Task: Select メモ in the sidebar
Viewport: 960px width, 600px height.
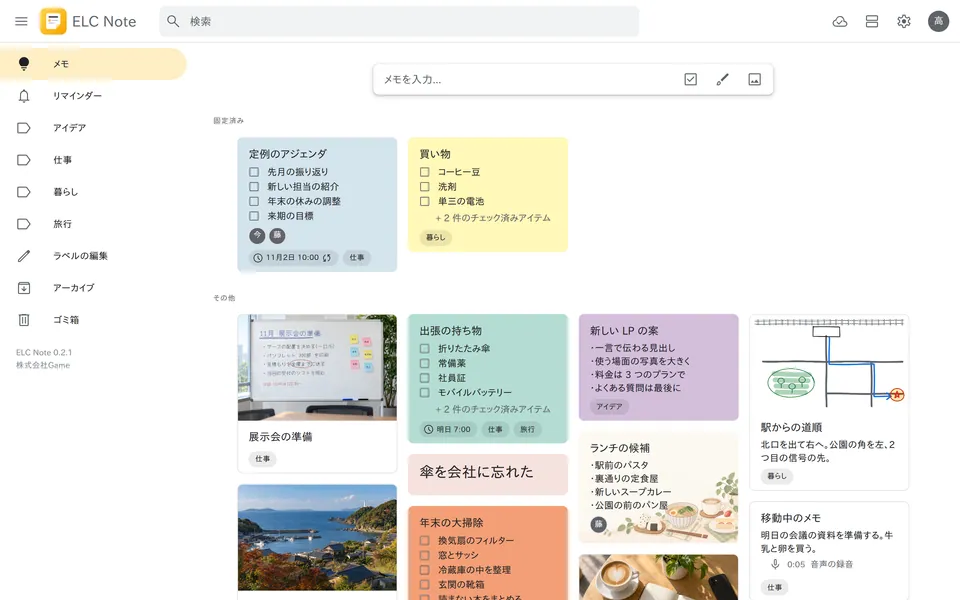Action: click(x=93, y=64)
